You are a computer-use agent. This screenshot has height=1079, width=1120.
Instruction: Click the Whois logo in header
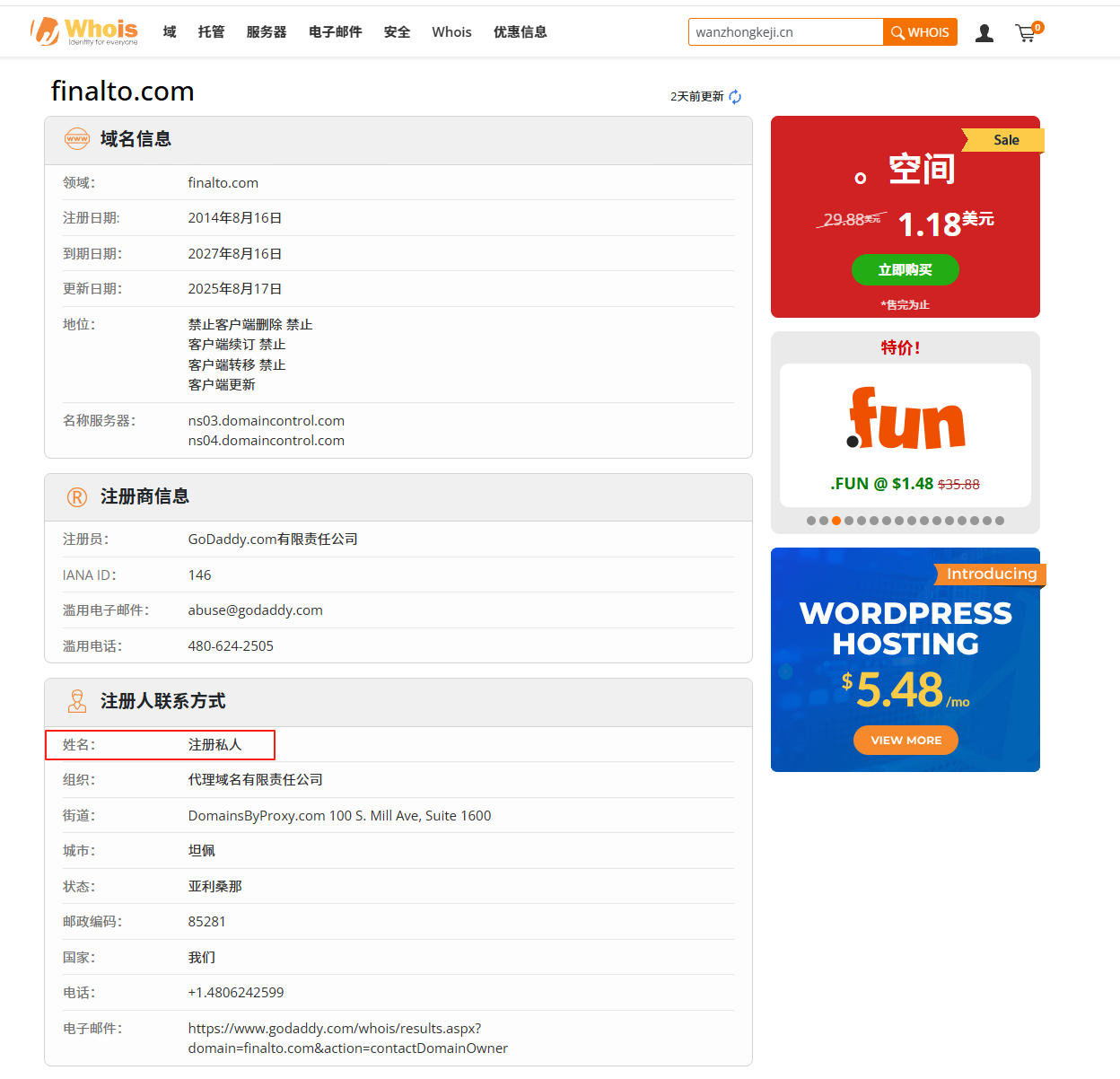83,31
